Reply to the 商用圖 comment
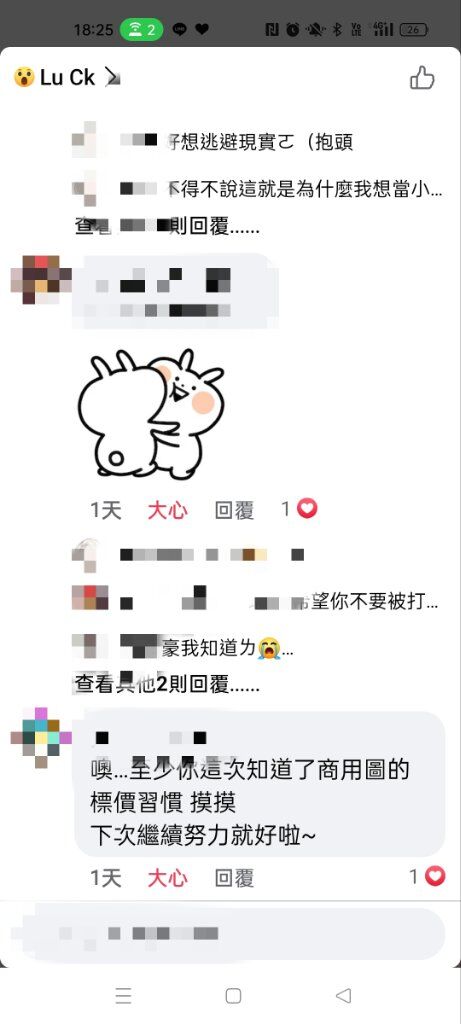 click(x=234, y=878)
